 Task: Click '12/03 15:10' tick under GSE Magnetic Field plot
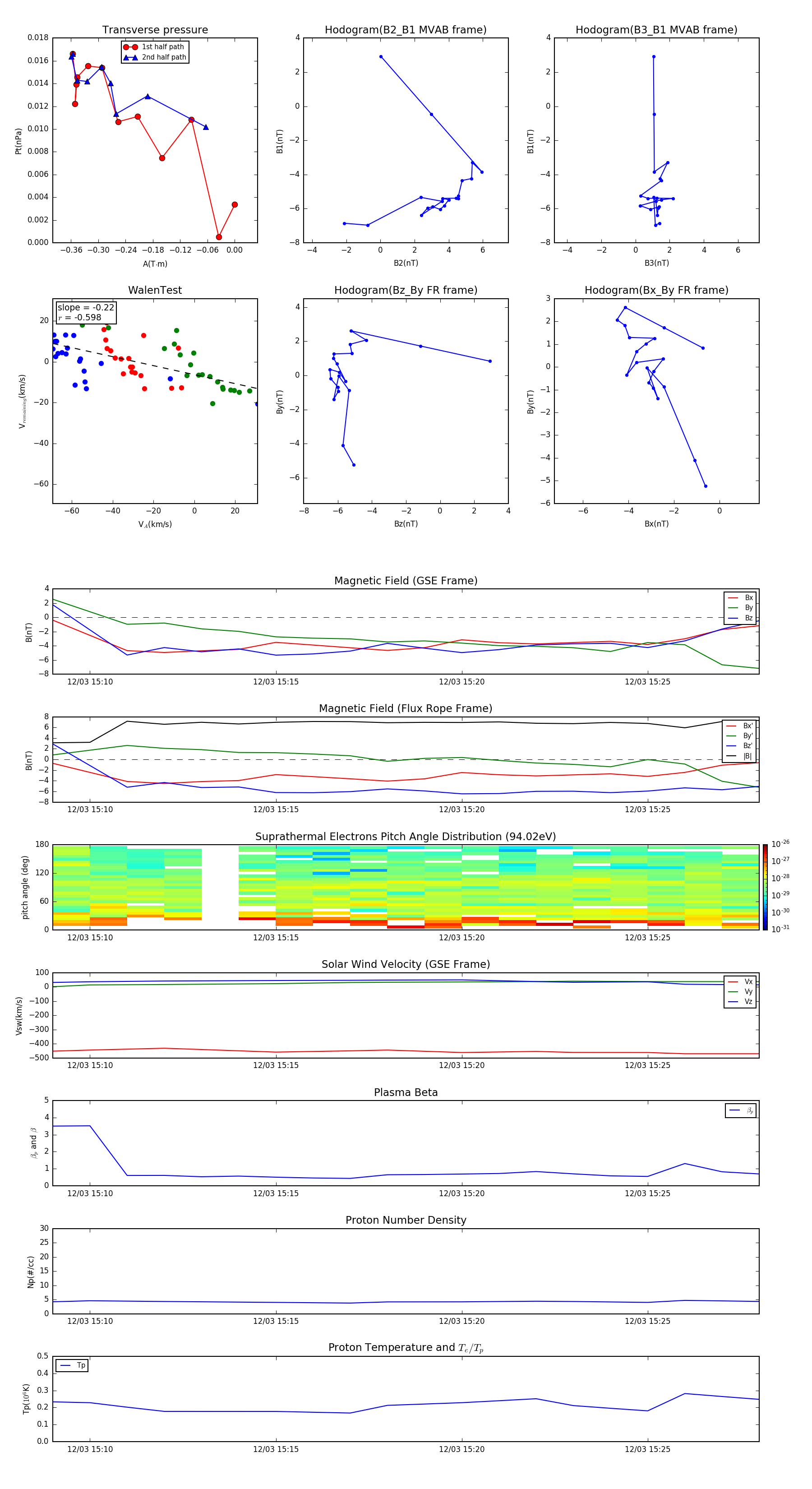coord(90,681)
